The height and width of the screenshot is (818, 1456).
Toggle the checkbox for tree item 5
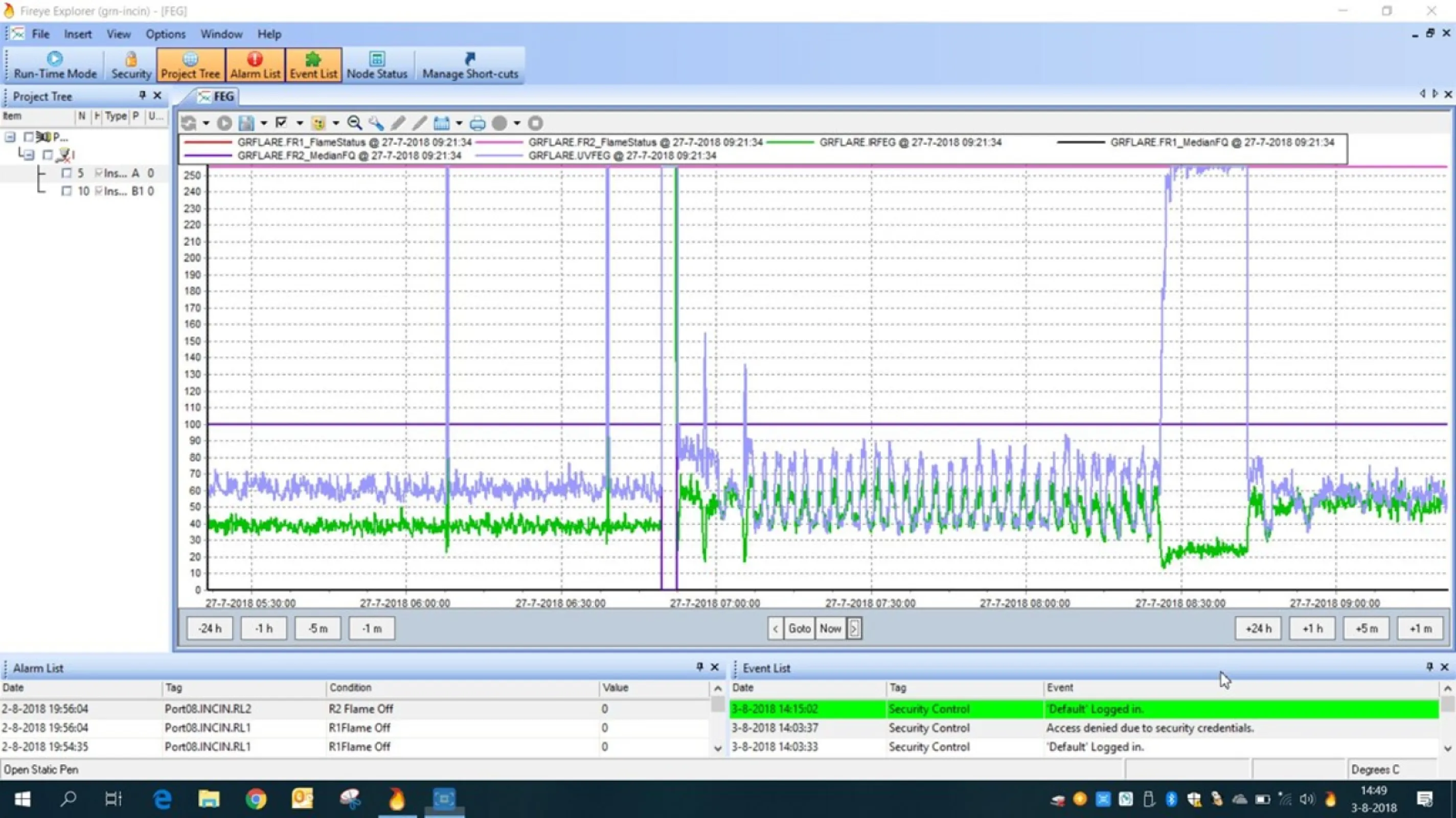(x=66, y=173)
